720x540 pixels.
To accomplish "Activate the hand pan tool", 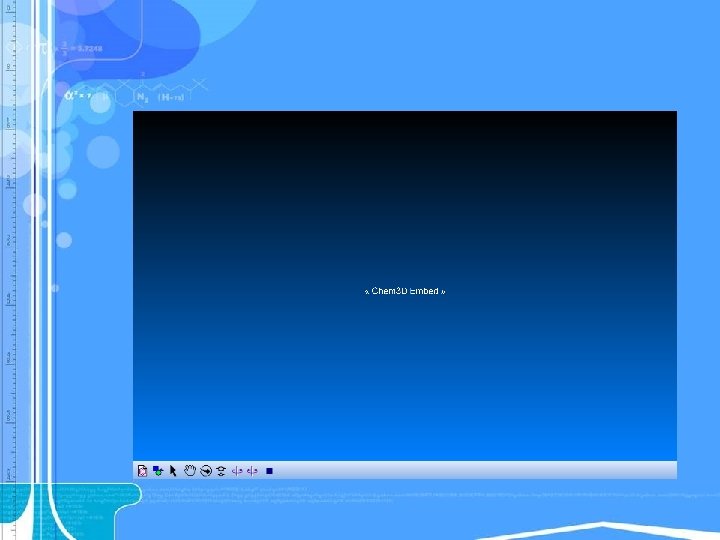I will 190,471.
